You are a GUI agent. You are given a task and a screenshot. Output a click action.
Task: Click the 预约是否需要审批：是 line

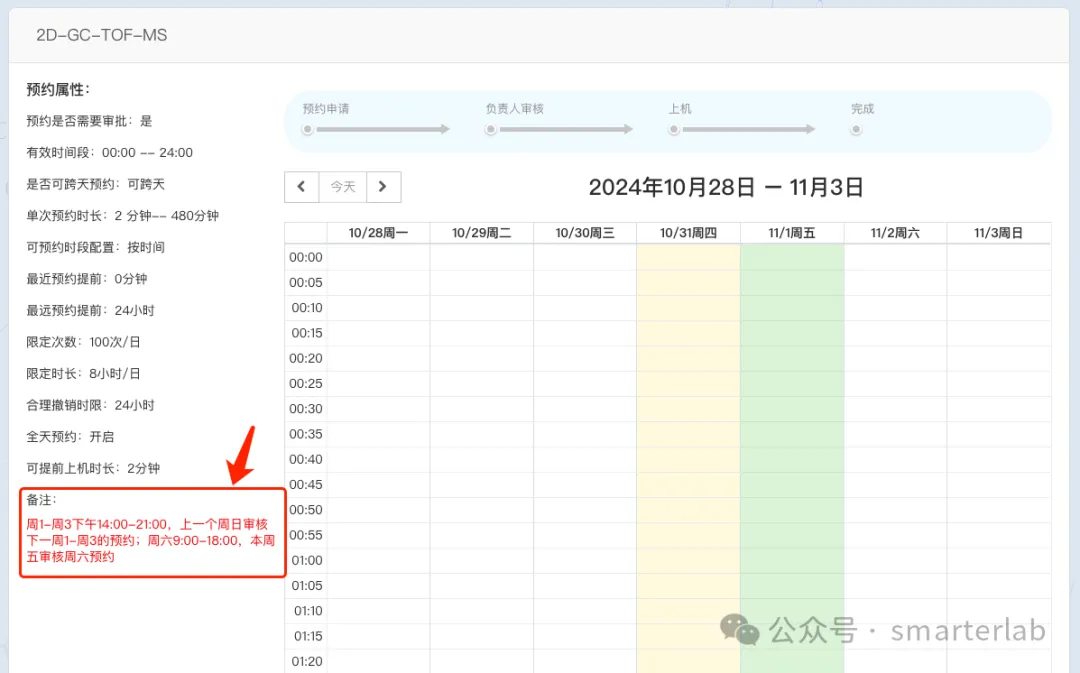(90, 121)
